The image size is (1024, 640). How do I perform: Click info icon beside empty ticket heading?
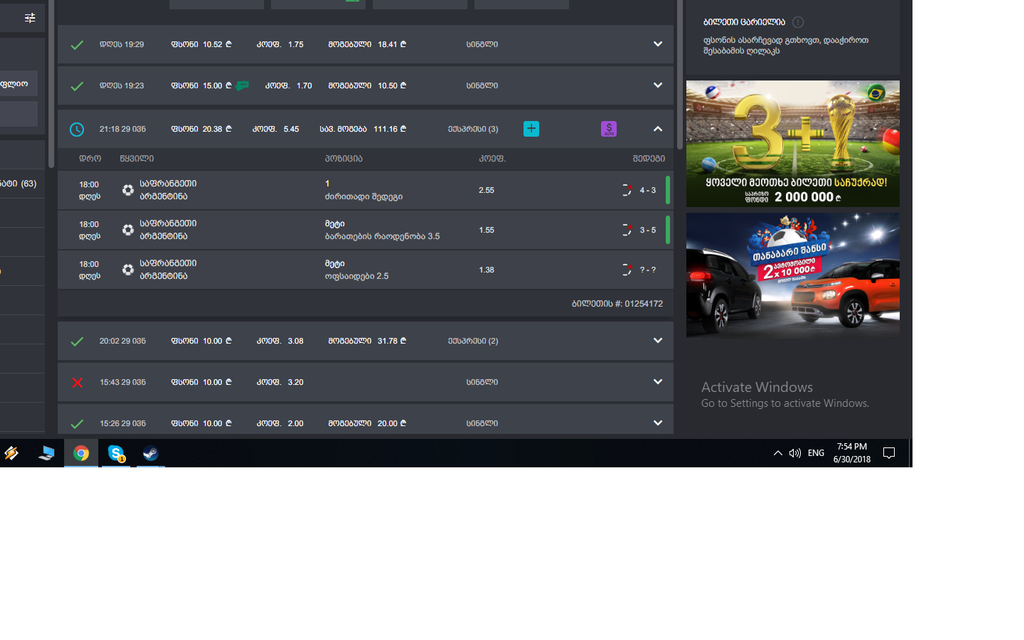pyautogui.click(x=798, y=22)
